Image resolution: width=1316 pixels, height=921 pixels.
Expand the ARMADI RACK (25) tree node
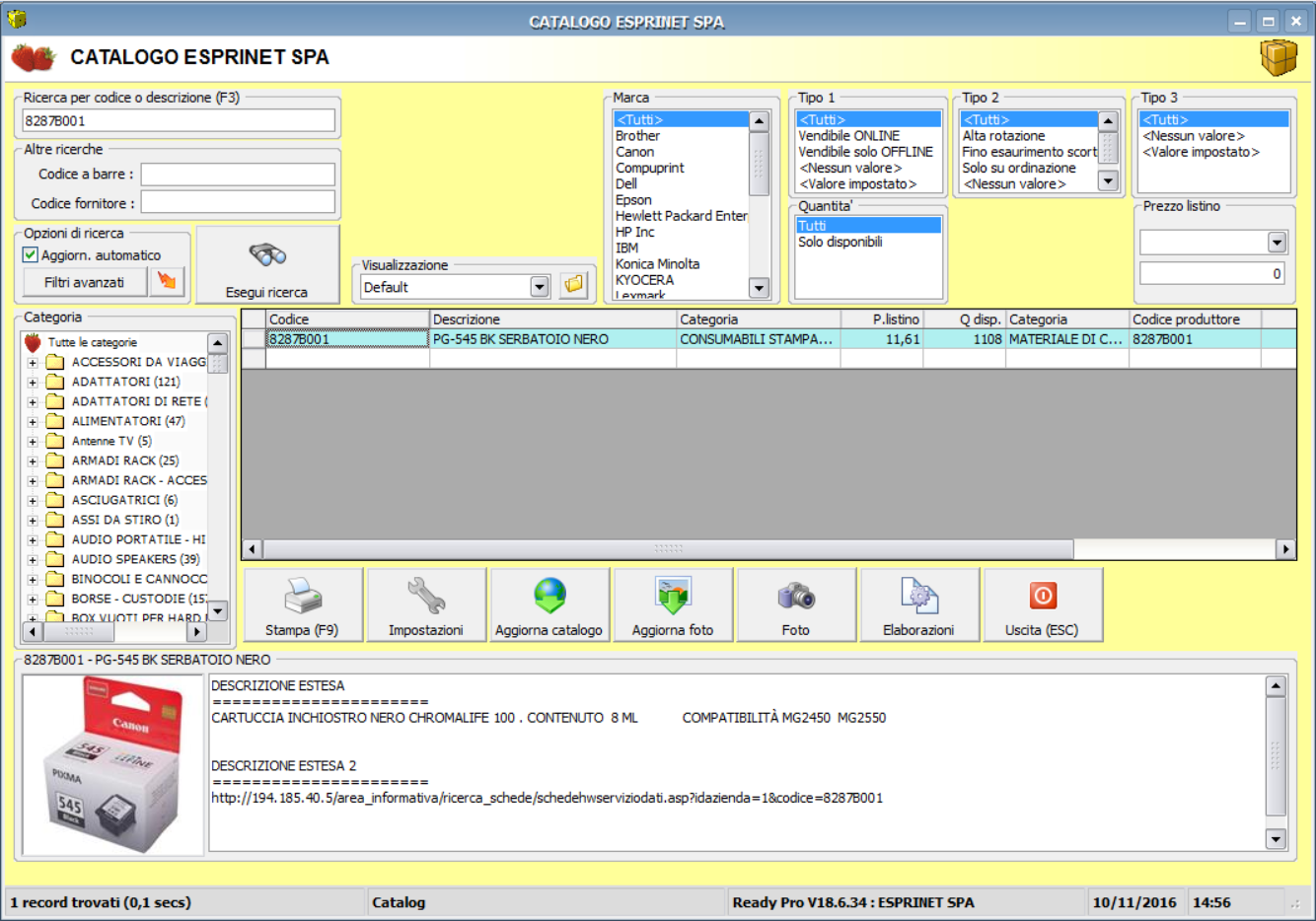pos(33,461)
